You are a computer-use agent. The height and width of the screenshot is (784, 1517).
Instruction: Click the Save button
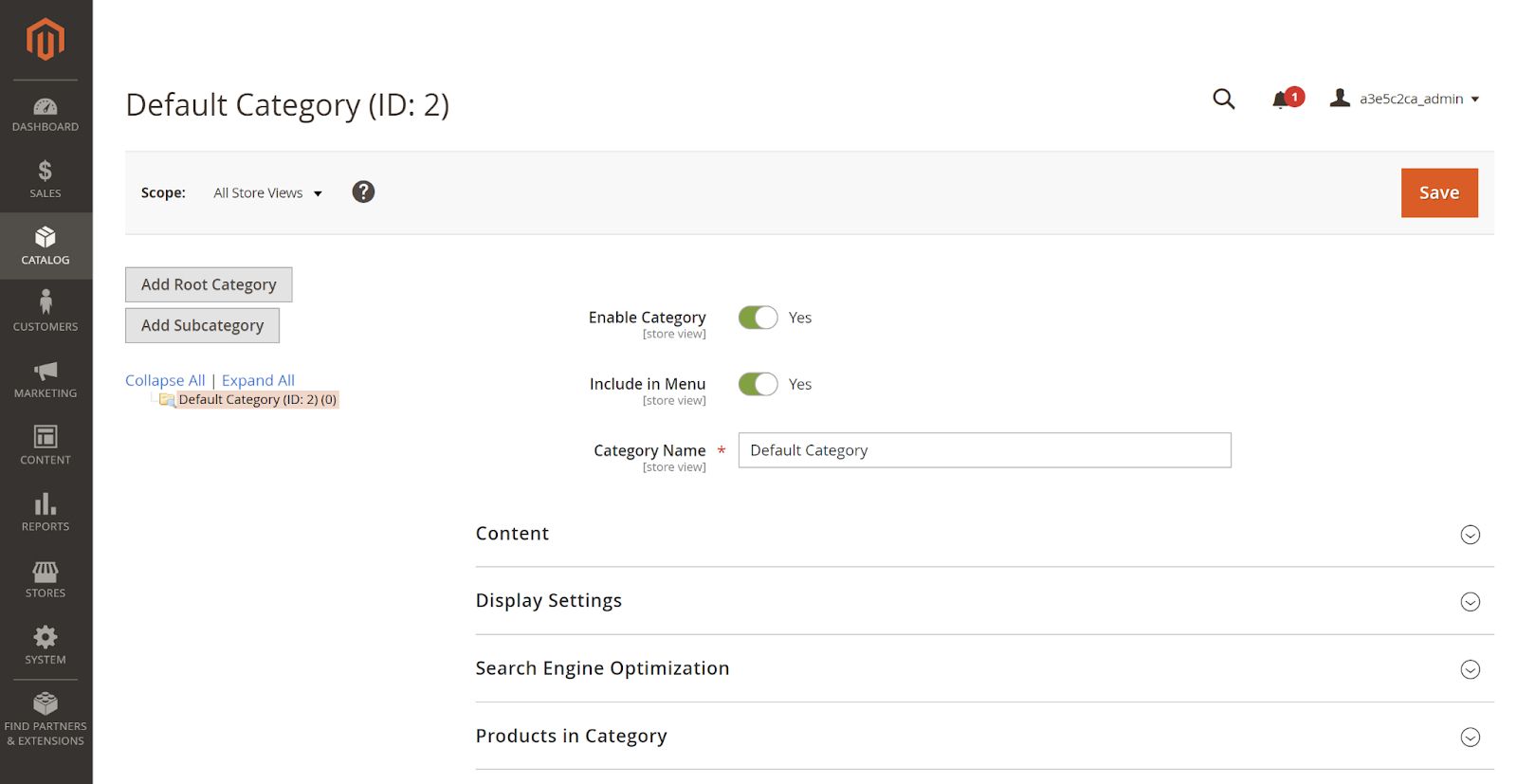coord(1438,192)
